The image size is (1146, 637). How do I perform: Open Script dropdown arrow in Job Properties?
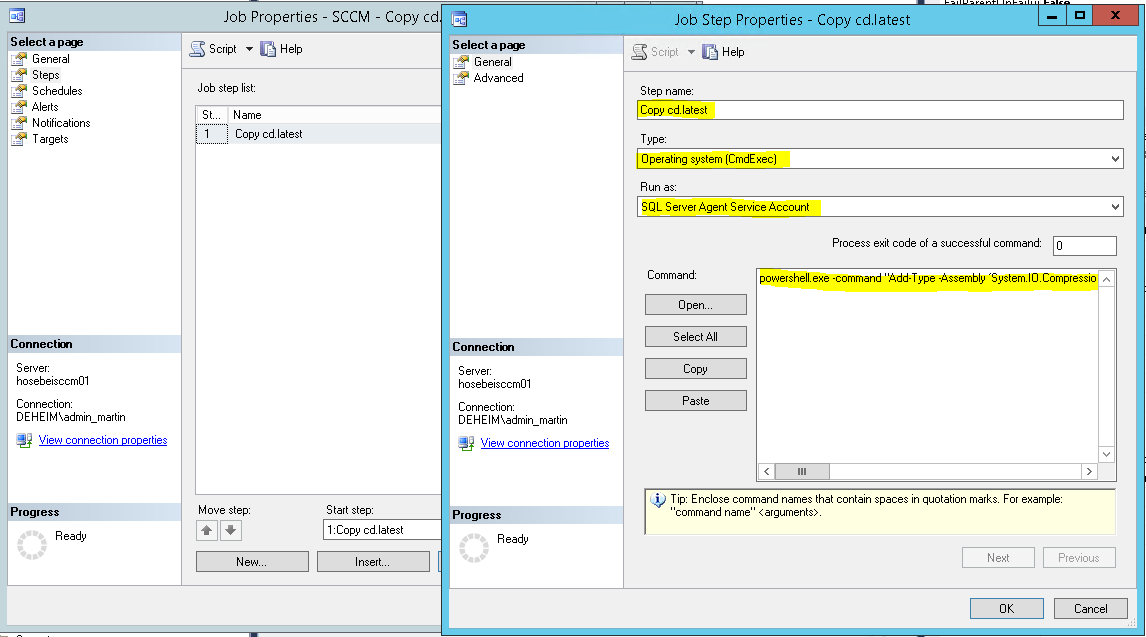[x=249, y=49]
